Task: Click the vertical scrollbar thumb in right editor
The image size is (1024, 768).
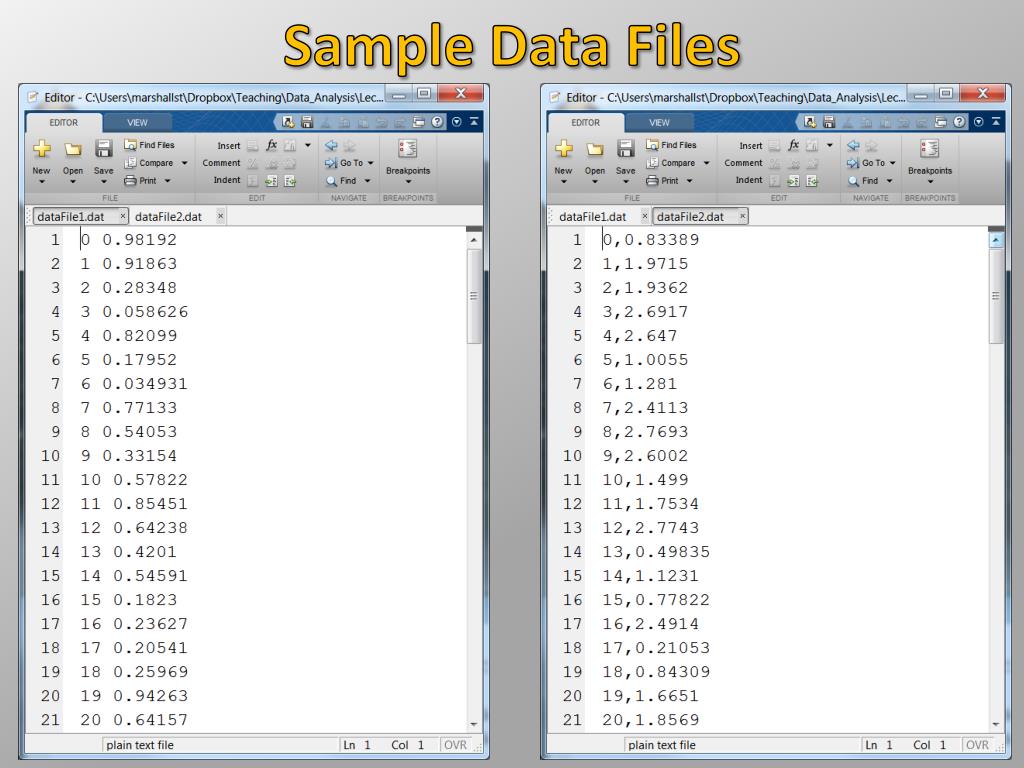Action: (996, 295)
